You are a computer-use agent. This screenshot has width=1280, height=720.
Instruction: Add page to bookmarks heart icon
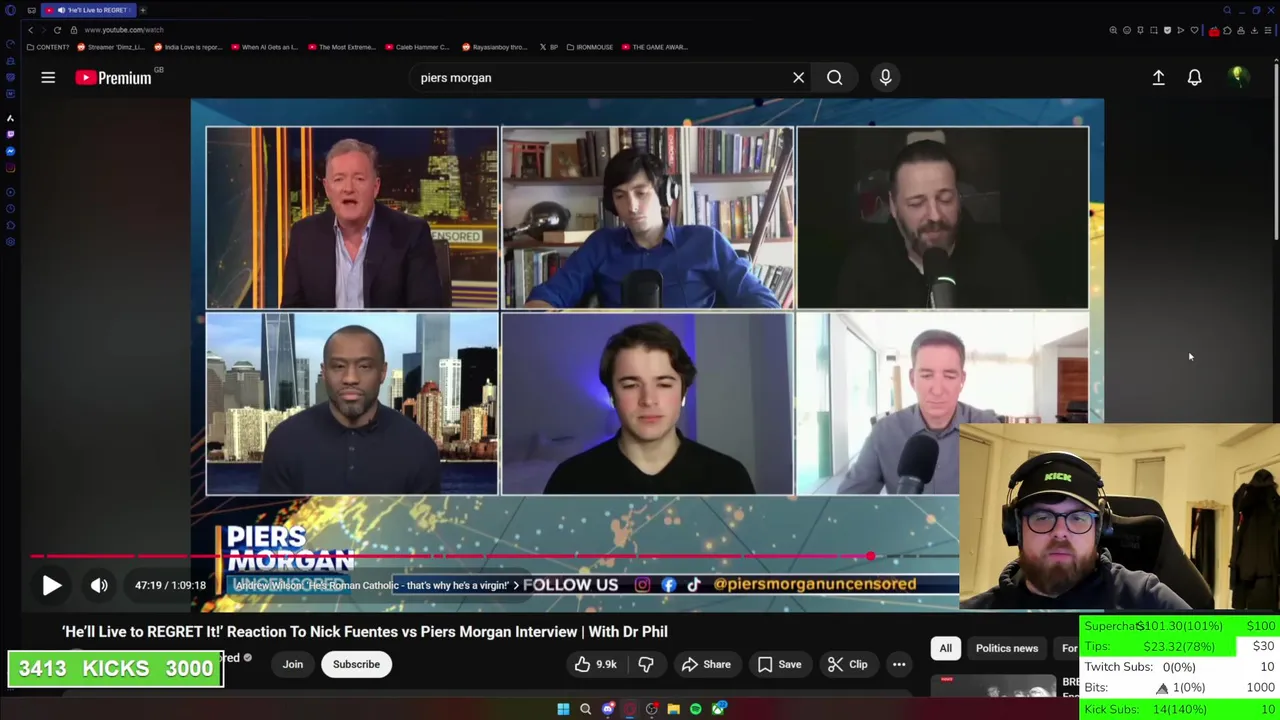coord(1194,30)
